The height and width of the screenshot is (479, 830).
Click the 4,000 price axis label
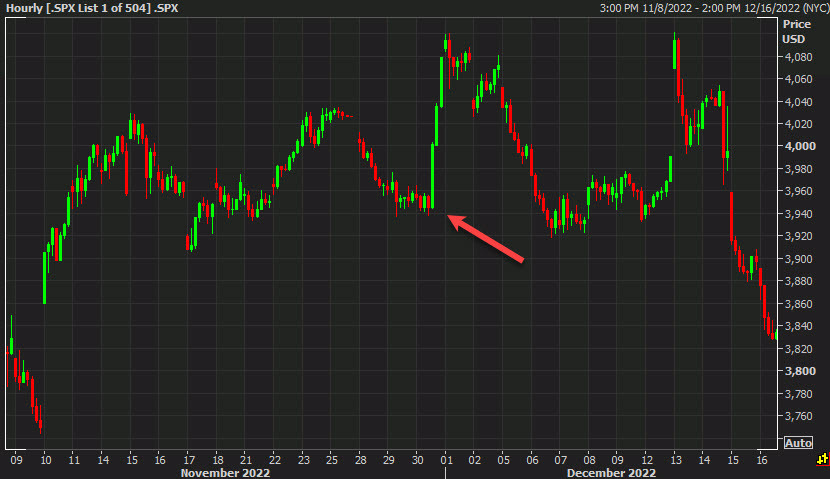[800, 146]
